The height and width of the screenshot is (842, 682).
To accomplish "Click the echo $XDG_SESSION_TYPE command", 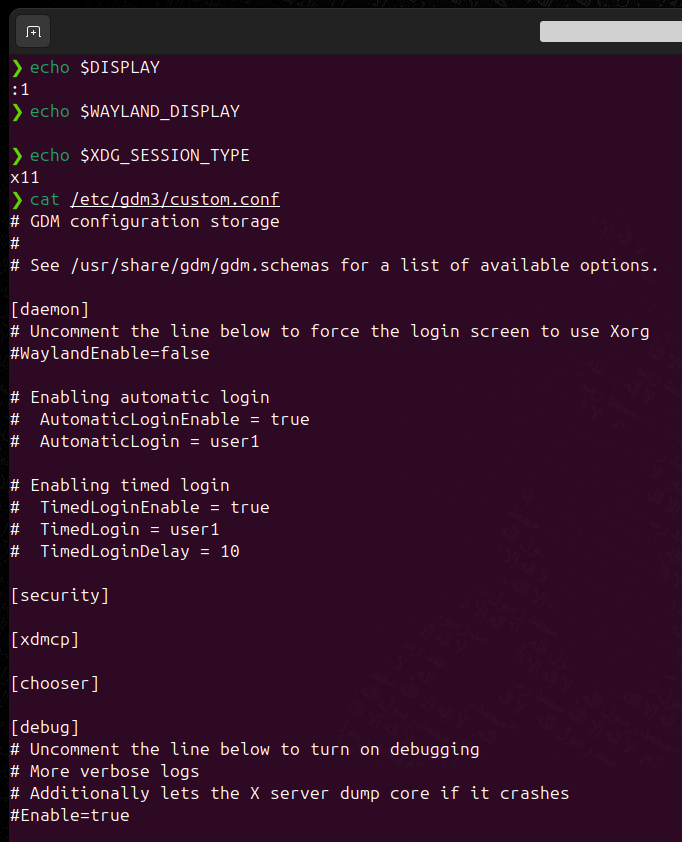I will [x=140, y=155].
